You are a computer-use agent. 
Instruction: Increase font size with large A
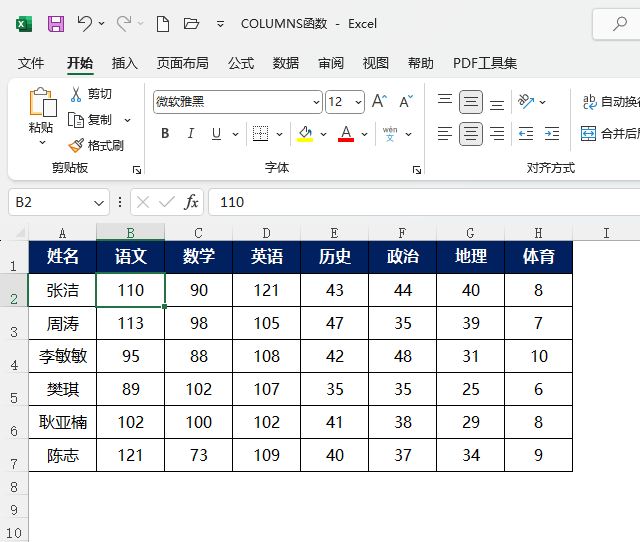click(x=379, y=101)
